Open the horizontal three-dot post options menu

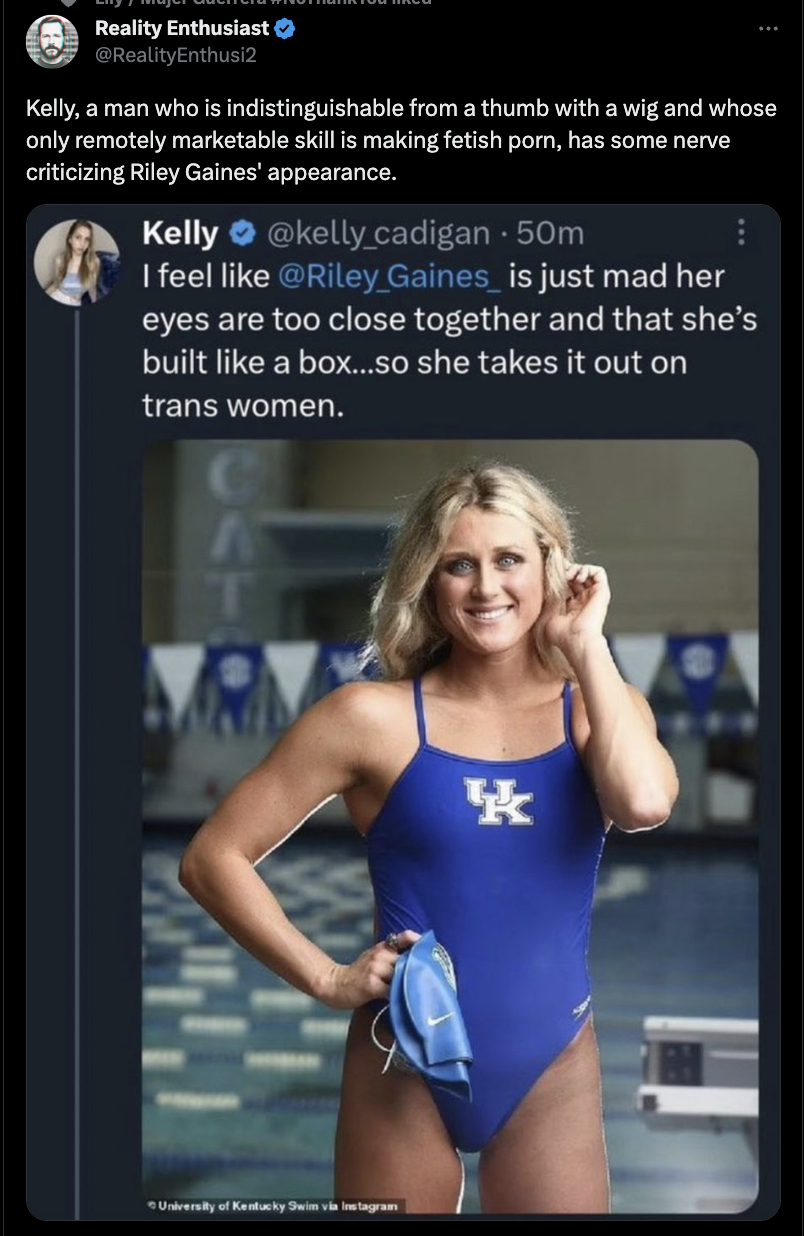(x=767, y=29)
